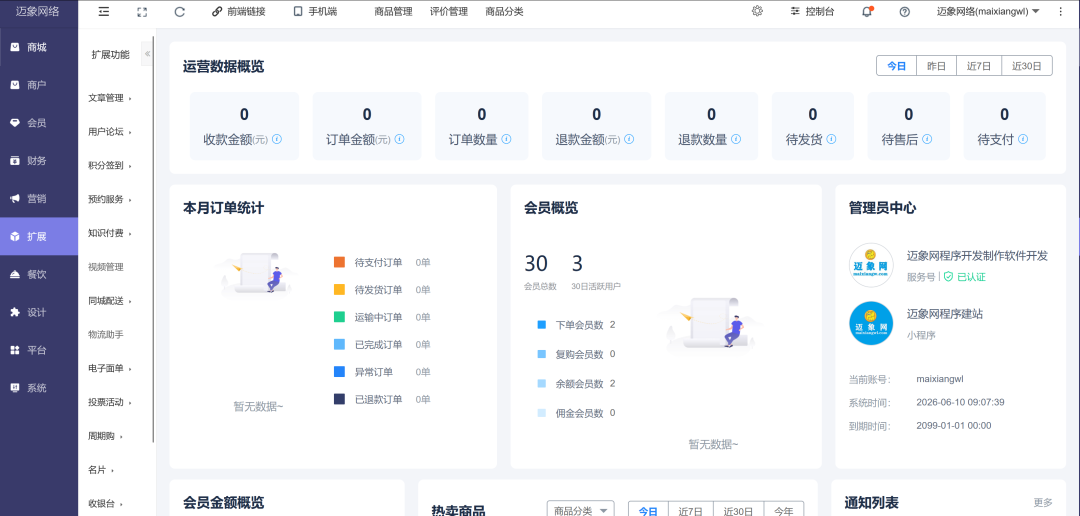The height and width of the screenshot is (516, 1080).
Task: Open 评价管理 in top menu
Action: 448,12
